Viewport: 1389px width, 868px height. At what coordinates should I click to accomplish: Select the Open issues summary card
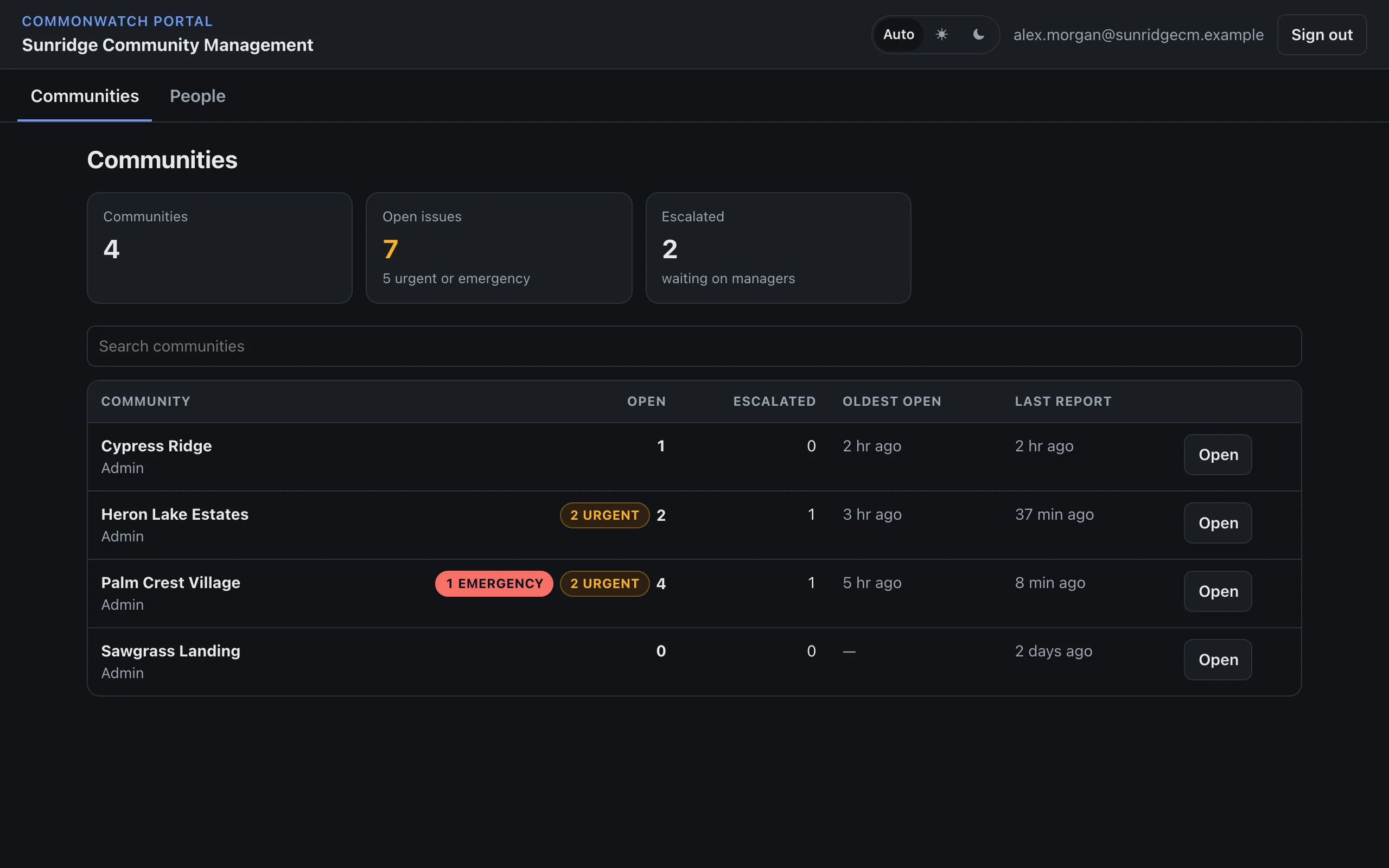[499, 248]
